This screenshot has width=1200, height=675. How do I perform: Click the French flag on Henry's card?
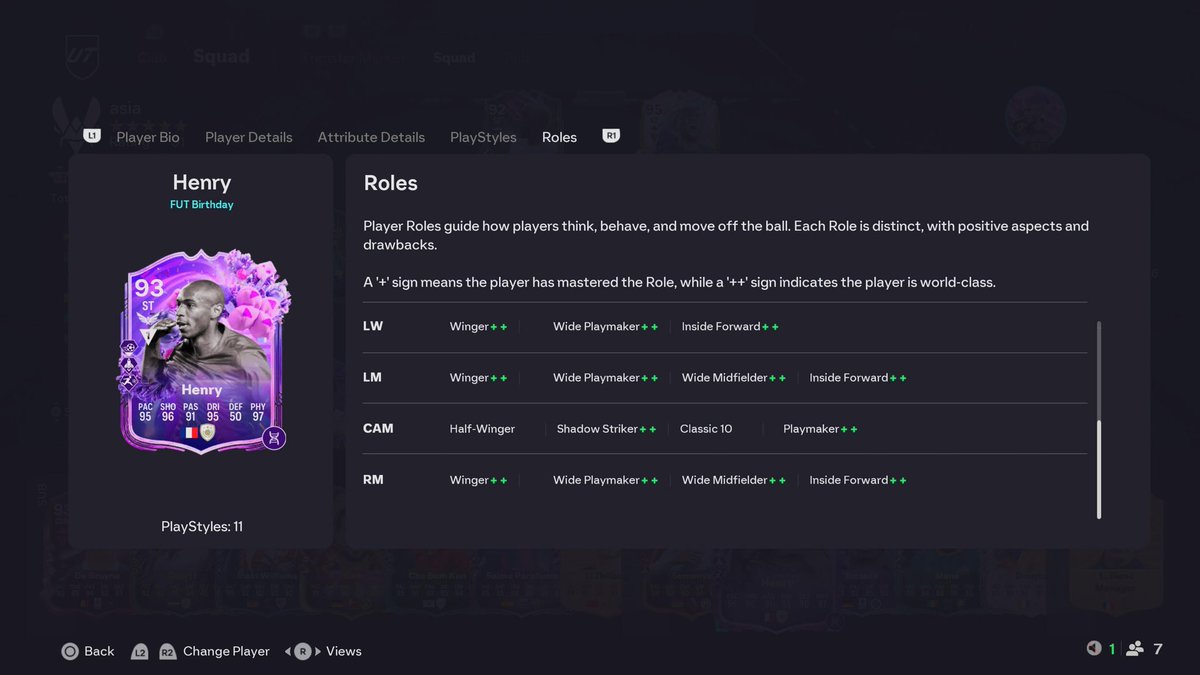190,432
